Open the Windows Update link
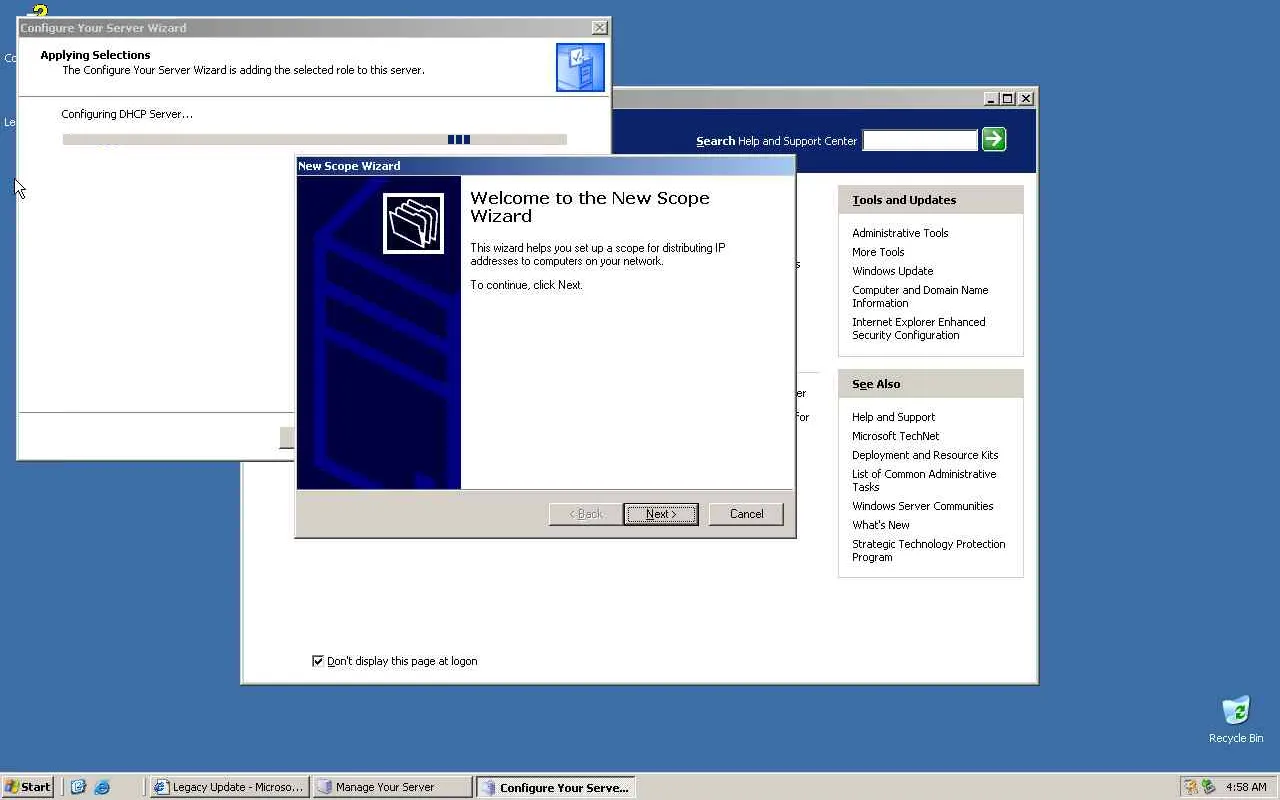This screenshot has height=800, width=1280. pyautogui.click(x=892, y=271)
